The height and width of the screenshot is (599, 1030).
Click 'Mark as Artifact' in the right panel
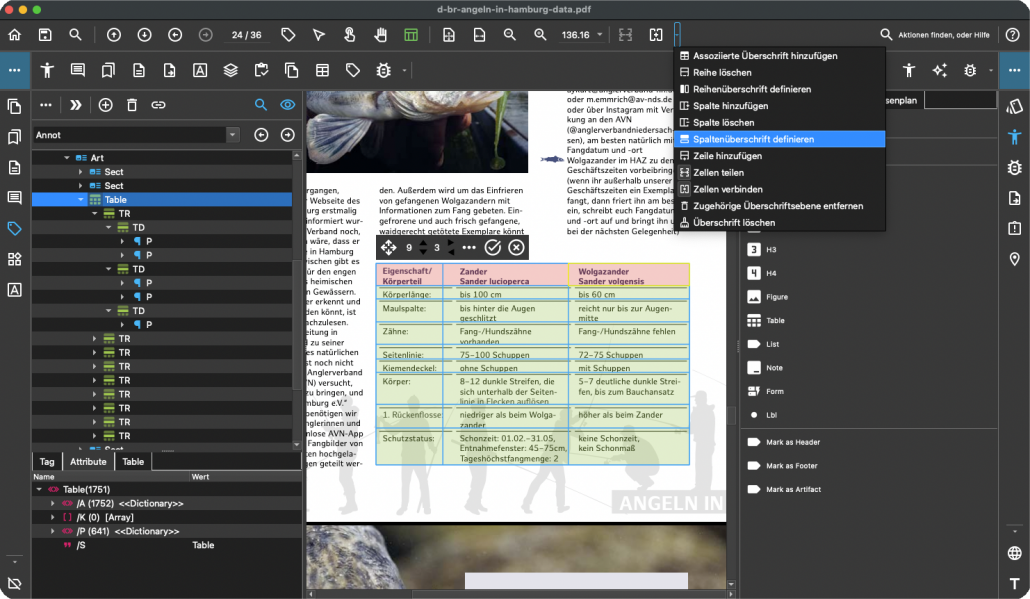point(793,489)
